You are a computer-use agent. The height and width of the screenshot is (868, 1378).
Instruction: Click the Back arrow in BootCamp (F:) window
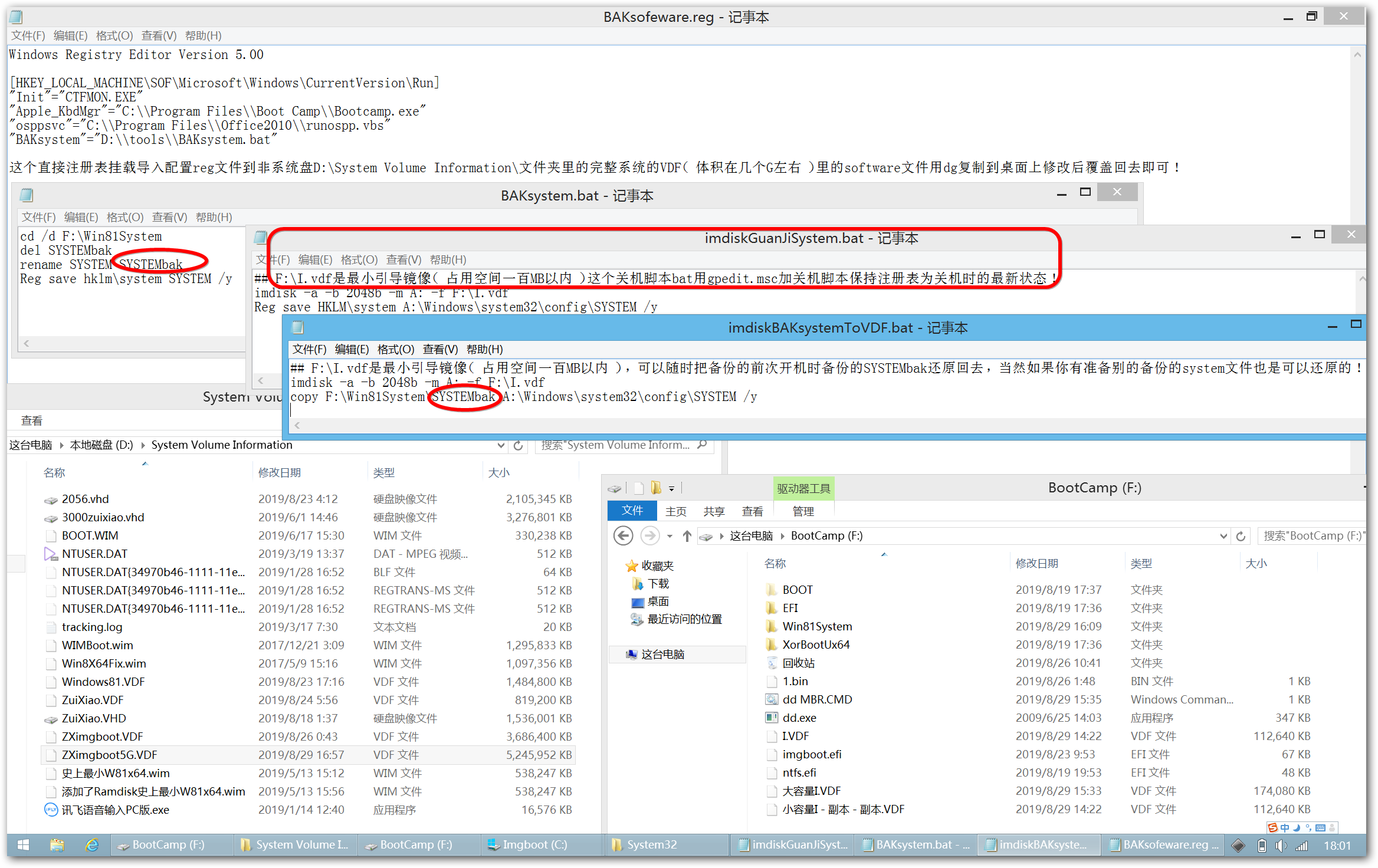[x=624, y=536]
